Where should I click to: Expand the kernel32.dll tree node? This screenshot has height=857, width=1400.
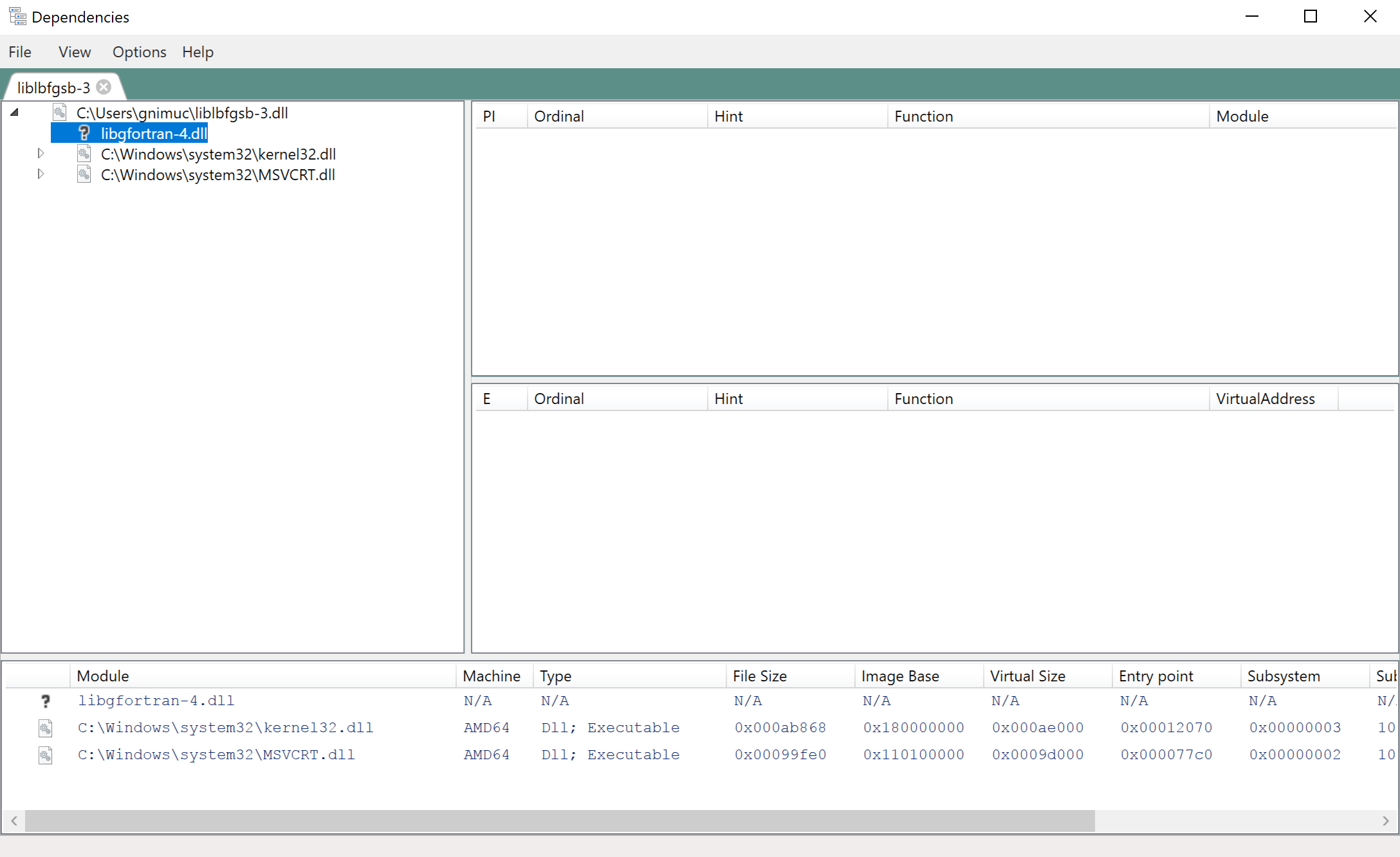[41, 154]
